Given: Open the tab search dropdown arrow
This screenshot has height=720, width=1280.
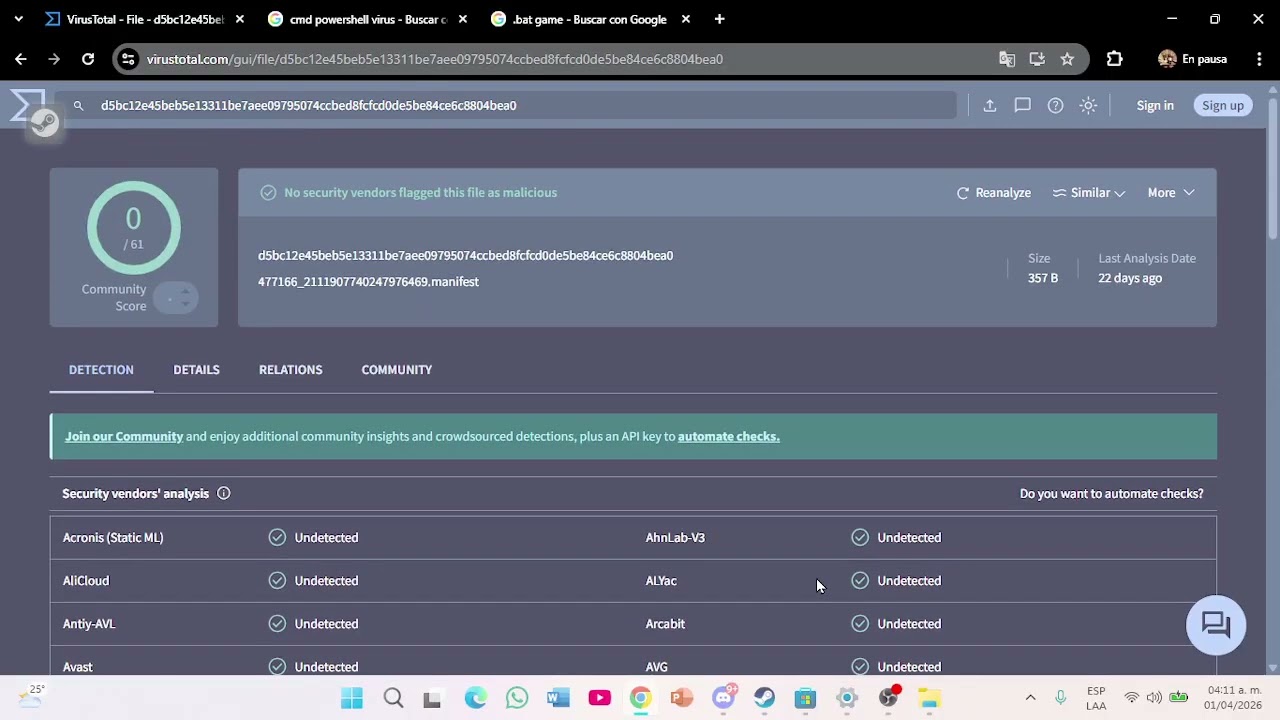Looking at the screenshot, I should (x=18, y=19).
